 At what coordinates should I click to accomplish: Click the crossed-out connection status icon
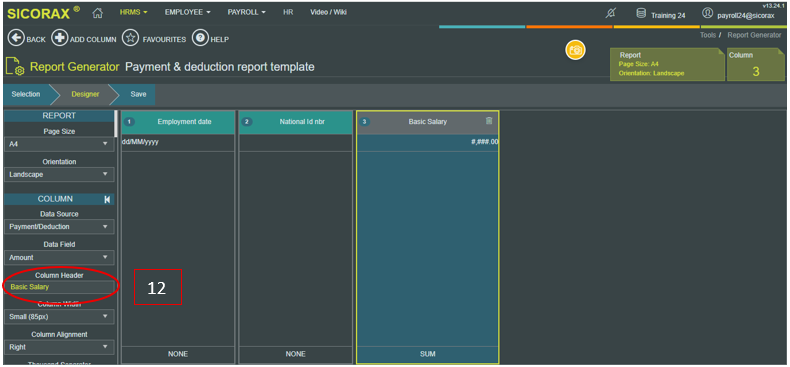tap(610, 14)
